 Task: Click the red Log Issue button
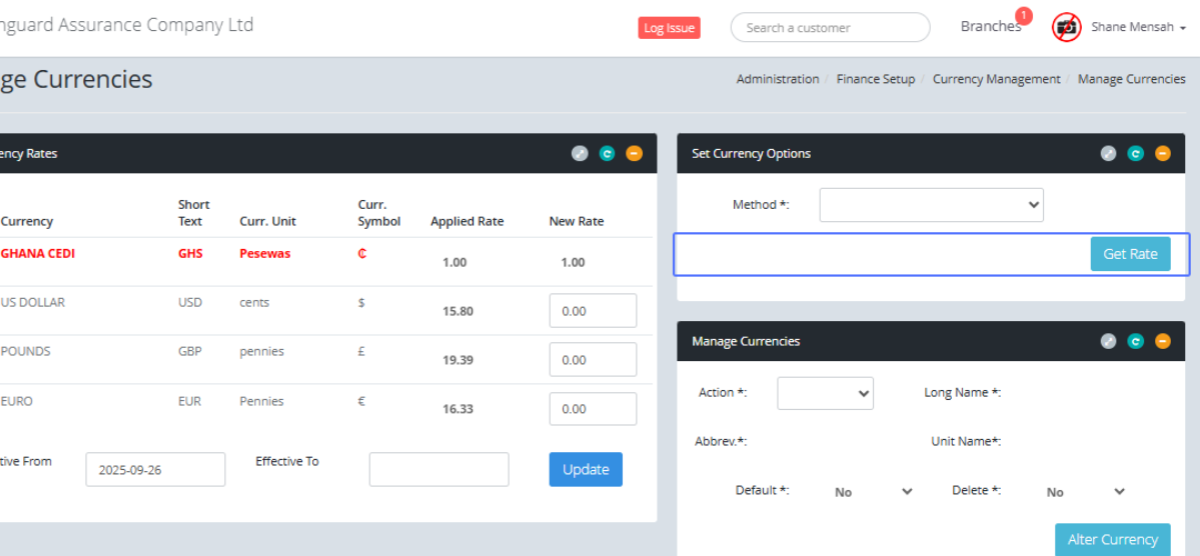point(669,28)
